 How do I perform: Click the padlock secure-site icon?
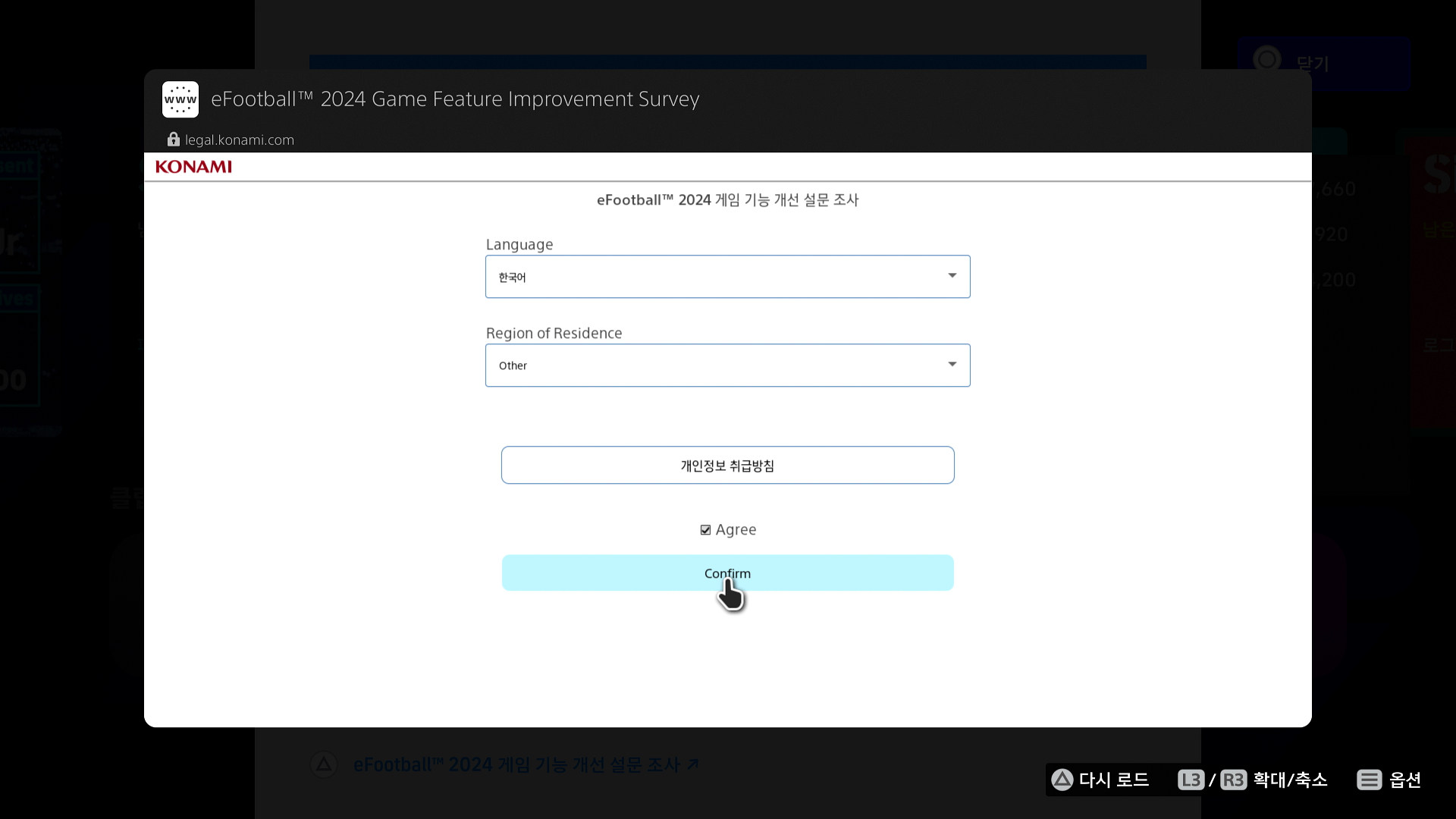coord(174,140)
